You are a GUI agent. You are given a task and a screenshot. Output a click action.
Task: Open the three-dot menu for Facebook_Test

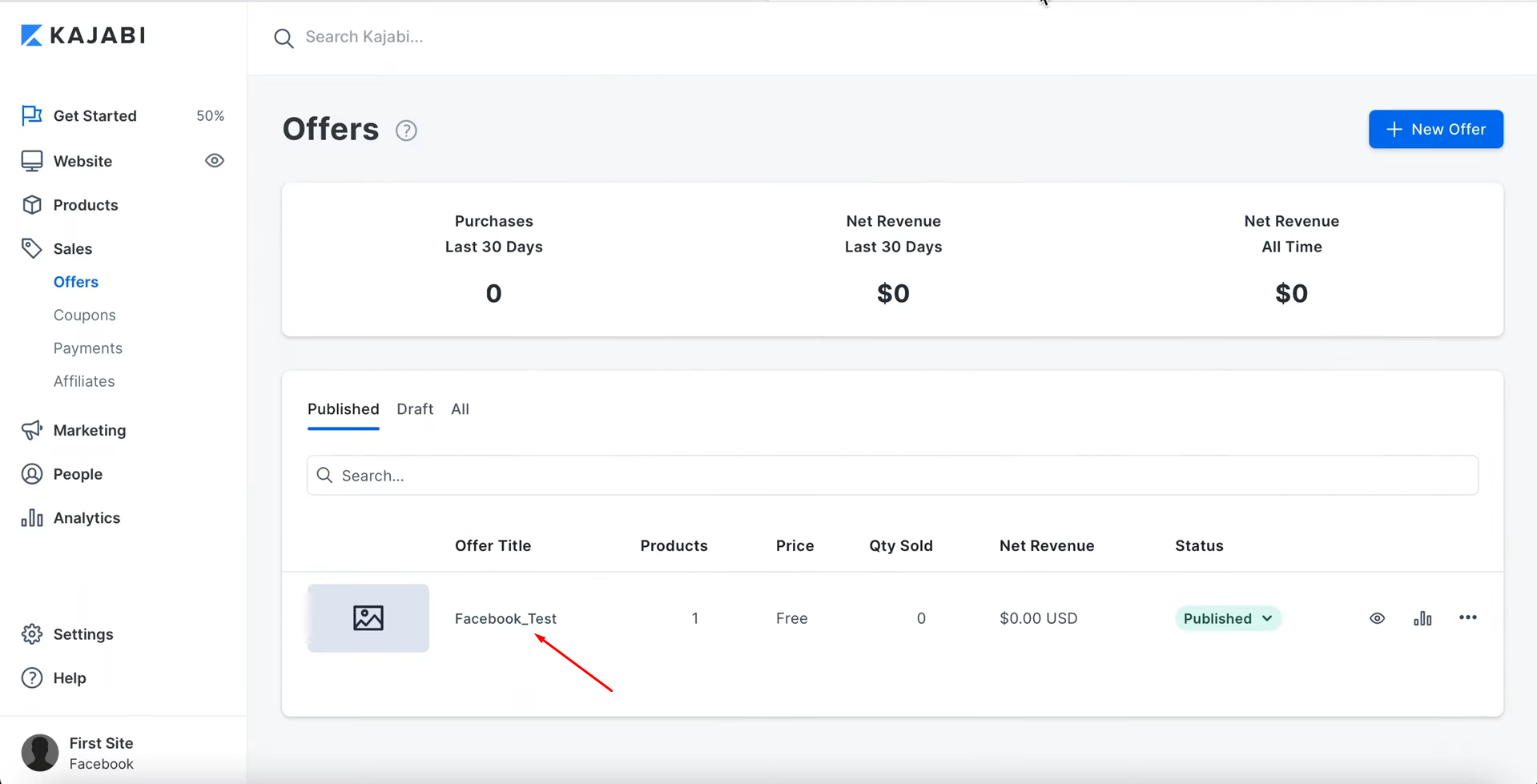(x=1467, y=617)
